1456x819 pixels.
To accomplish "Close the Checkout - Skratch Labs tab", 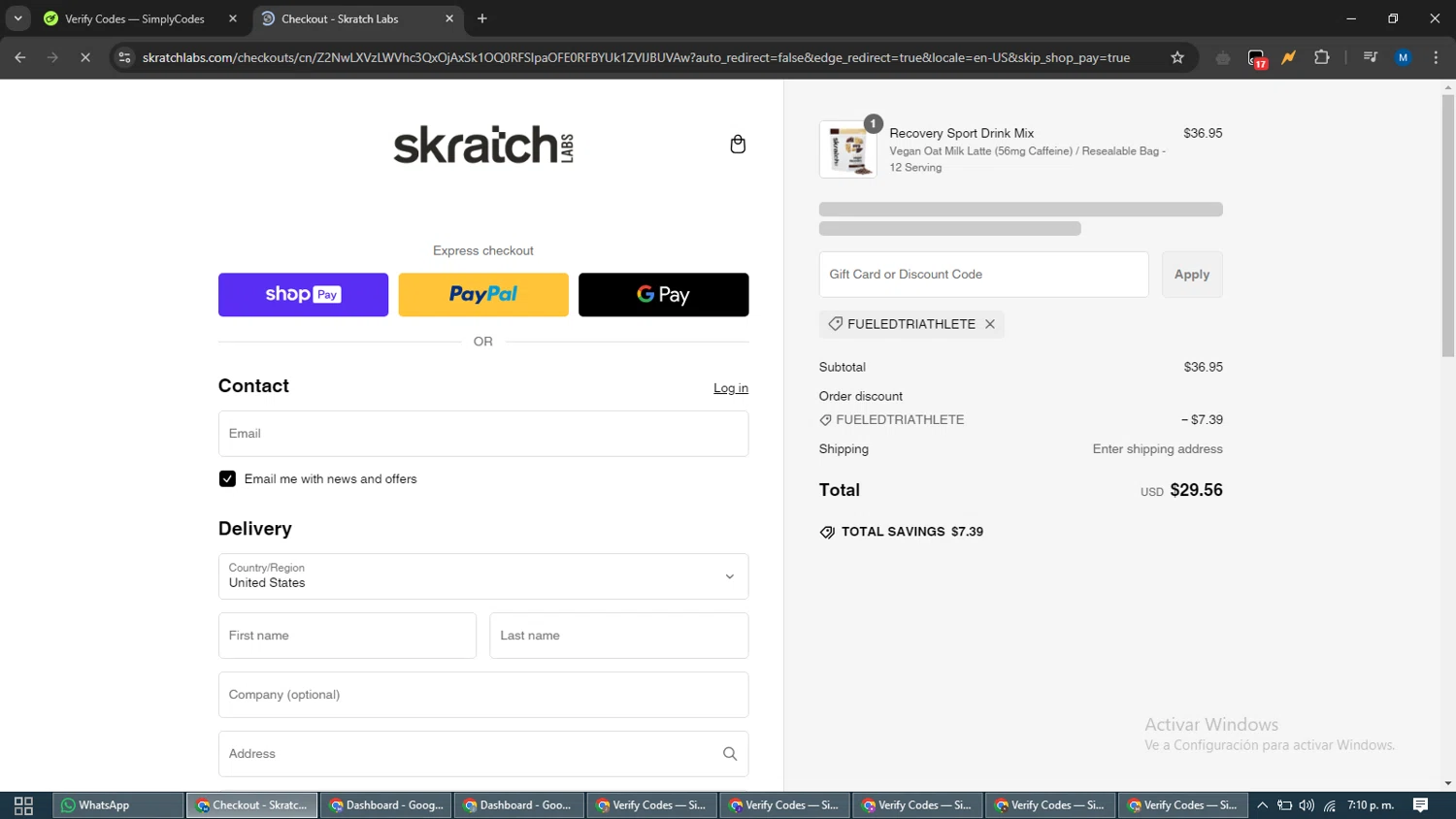I will [x=449, y=18].
